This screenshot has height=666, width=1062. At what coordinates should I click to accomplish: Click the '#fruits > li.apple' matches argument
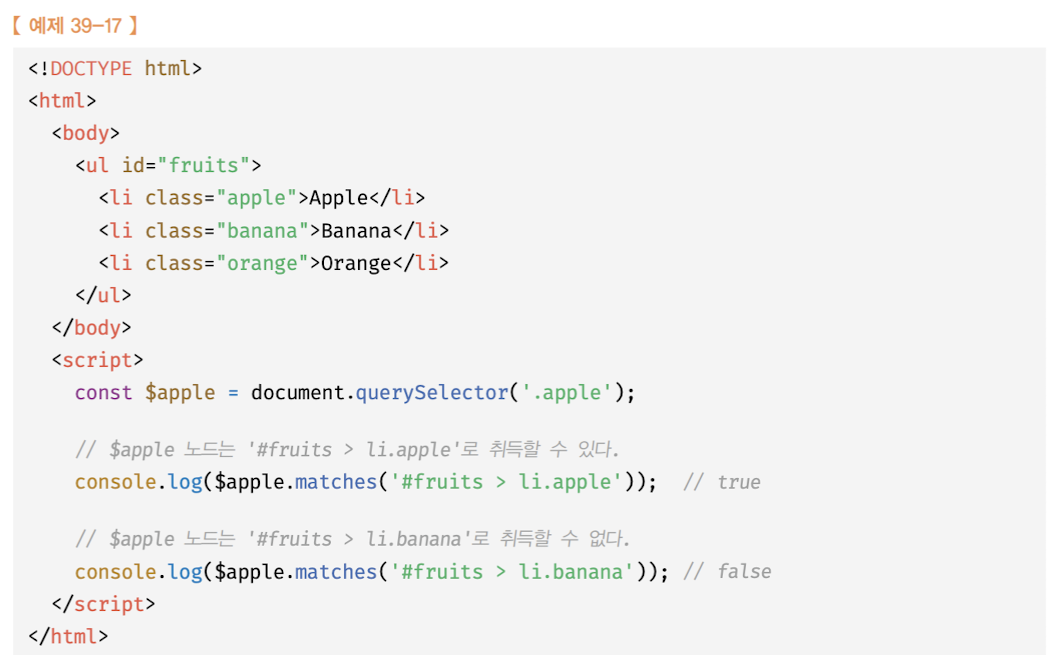coord(507,482)
